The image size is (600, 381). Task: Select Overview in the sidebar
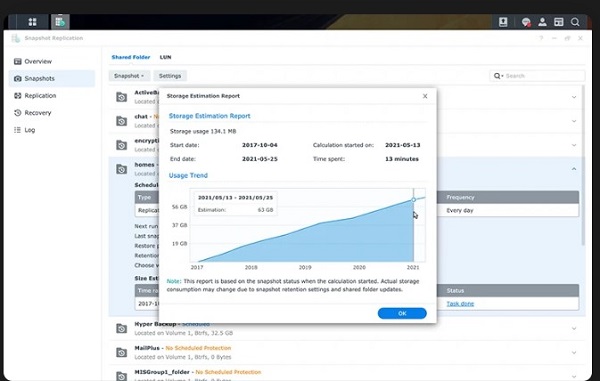coord(52,61)
